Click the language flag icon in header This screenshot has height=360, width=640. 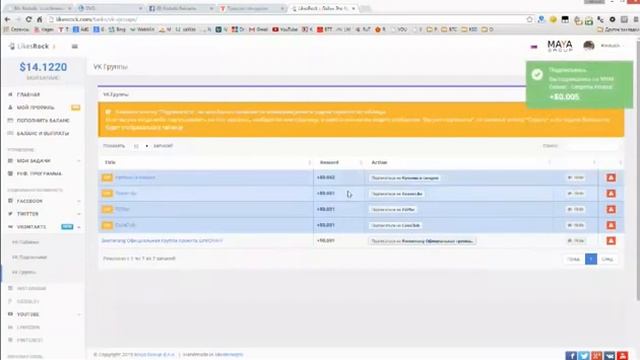pos(533,47)
